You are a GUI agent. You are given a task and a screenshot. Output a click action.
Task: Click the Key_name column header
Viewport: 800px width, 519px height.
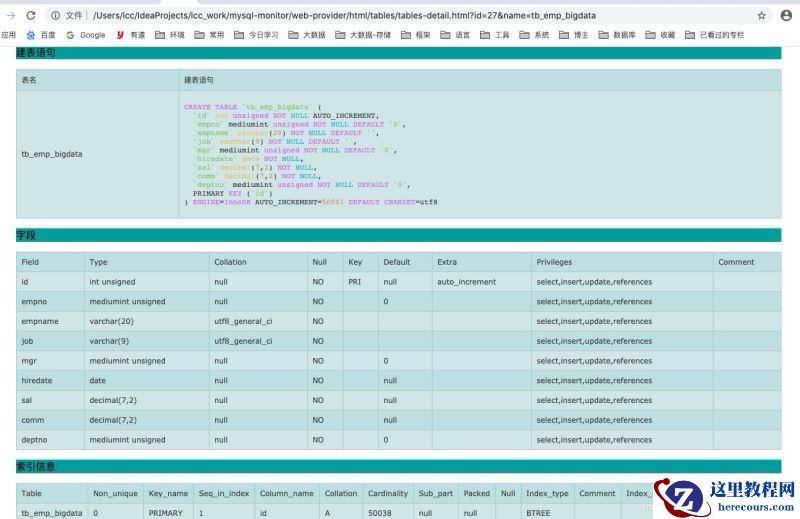click(x=168, y=493)
